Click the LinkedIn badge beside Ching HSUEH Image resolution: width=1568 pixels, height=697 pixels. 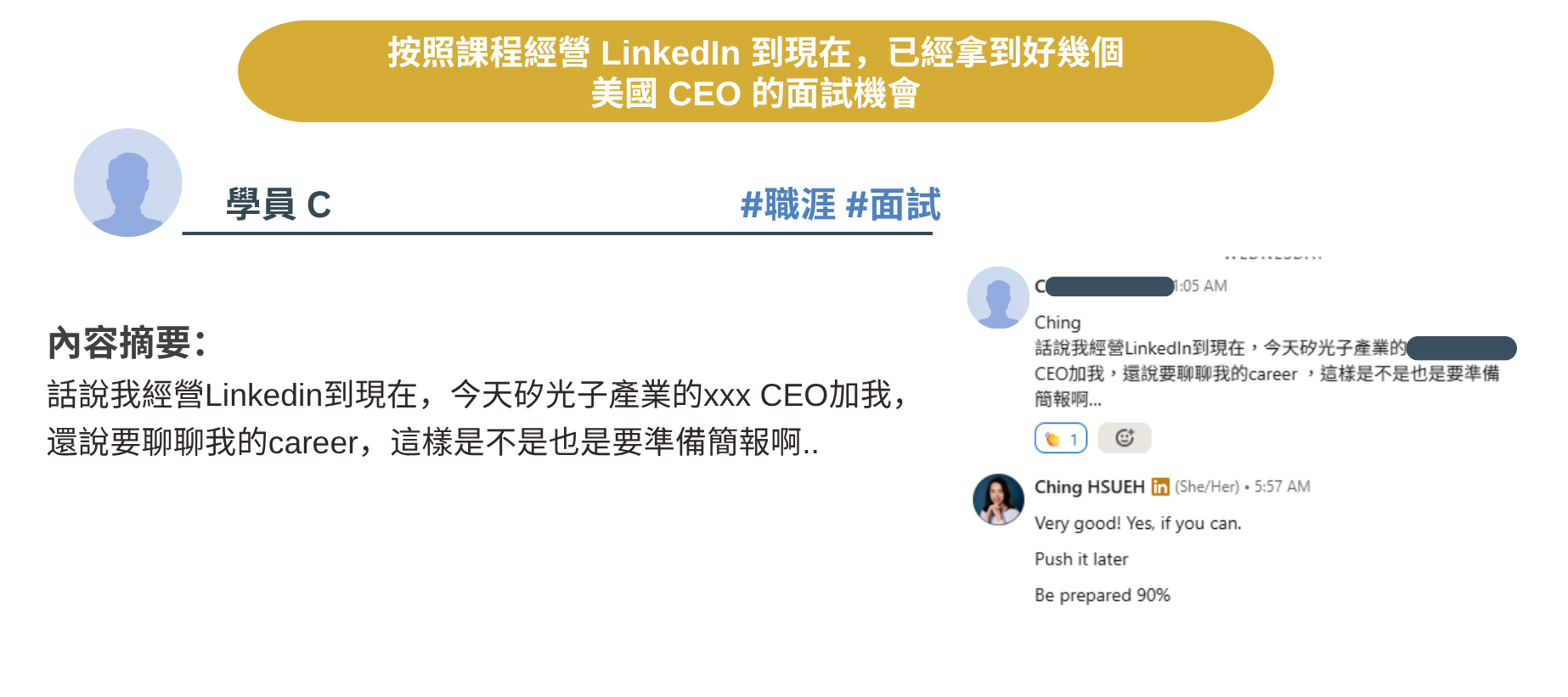coord(1160,486)
